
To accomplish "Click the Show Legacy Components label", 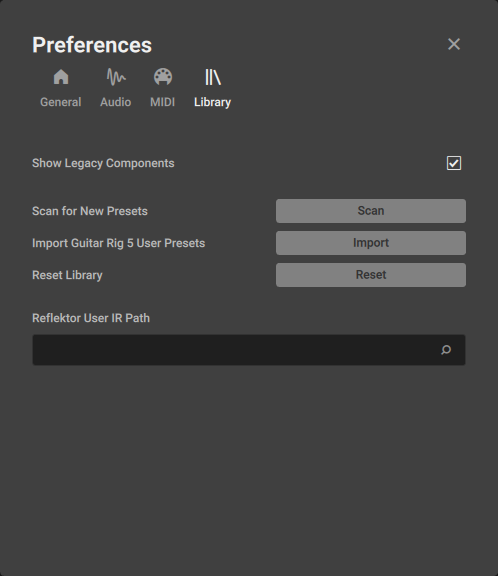I will pos(103,163).
